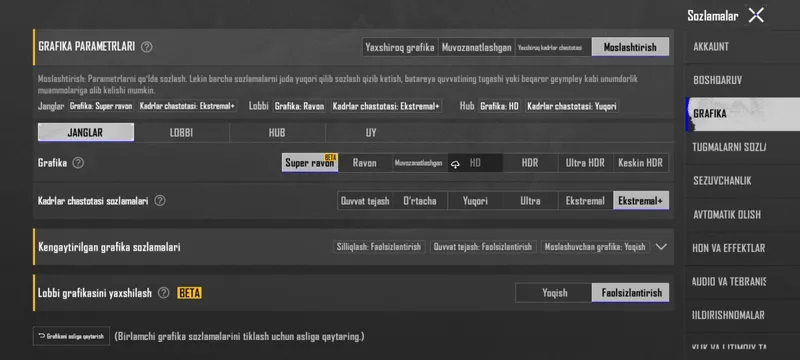Click download cloud icon on HD option

coord(455,164)
